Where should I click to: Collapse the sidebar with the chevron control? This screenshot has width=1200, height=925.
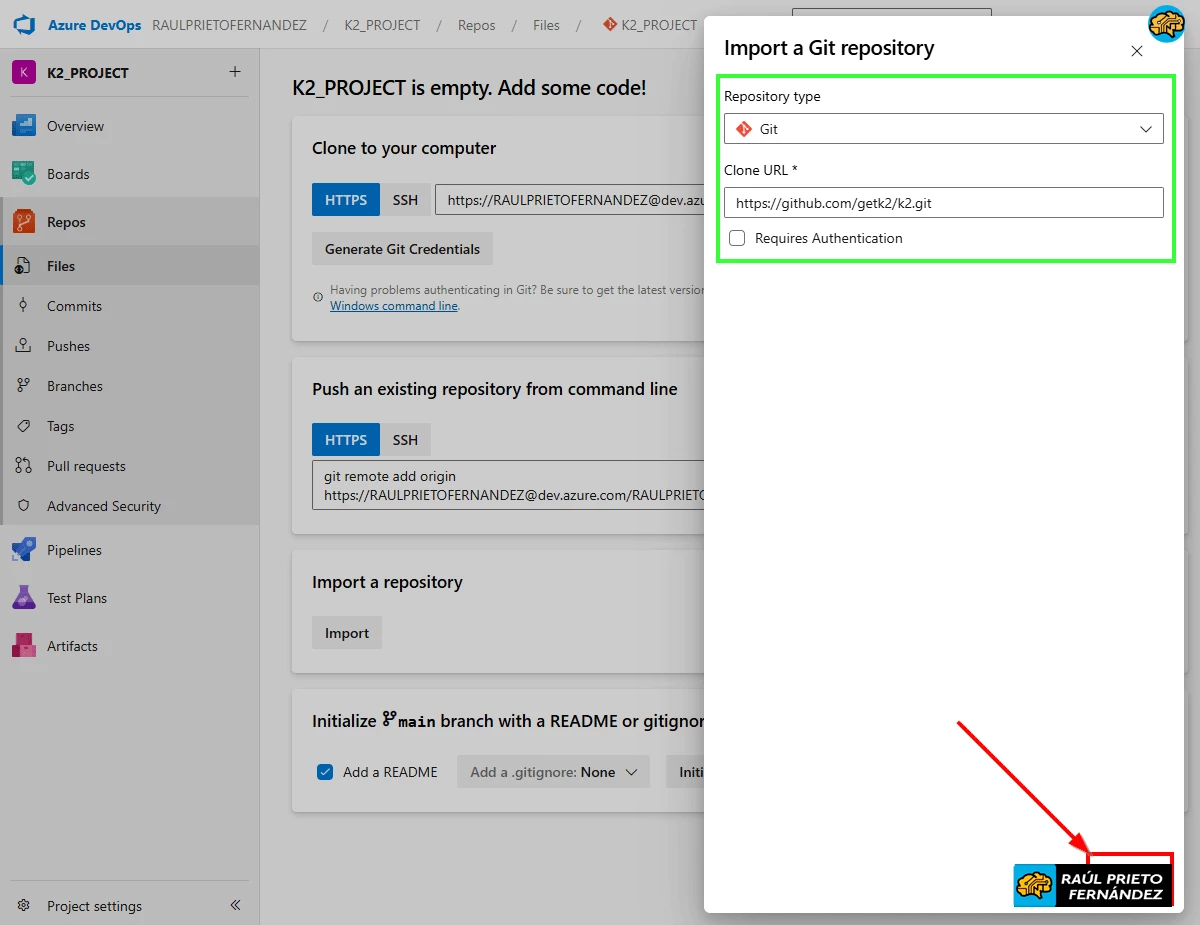click(235, 905)
